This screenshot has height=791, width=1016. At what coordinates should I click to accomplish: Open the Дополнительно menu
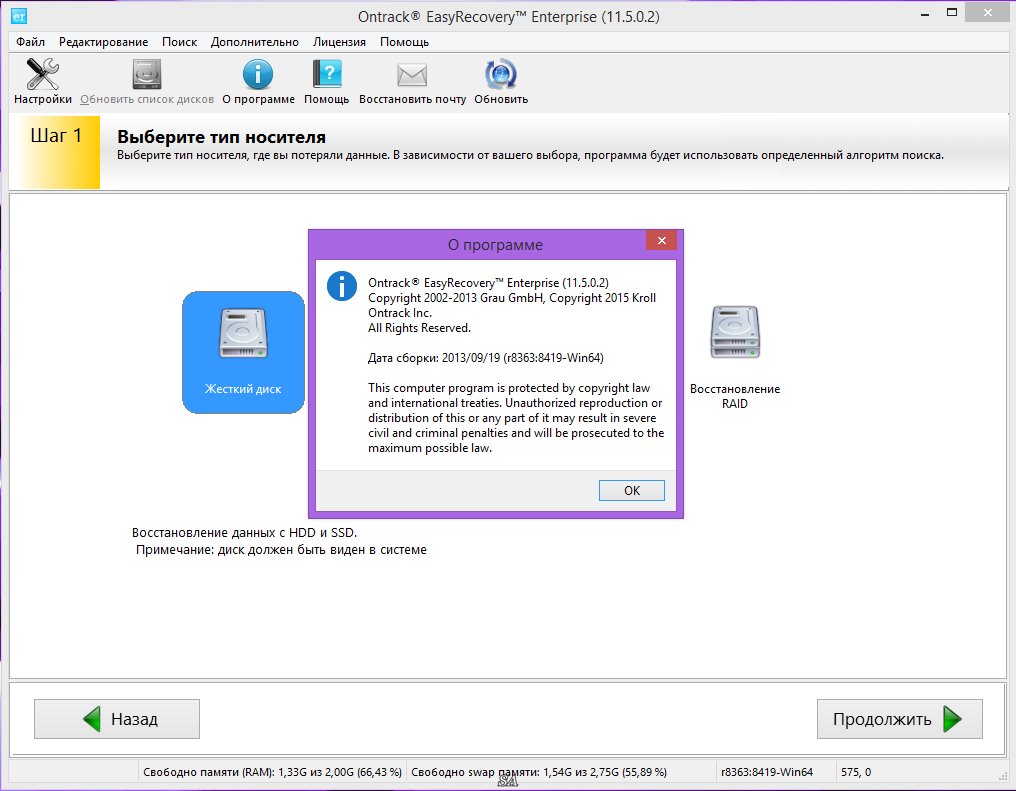(254, 42)
